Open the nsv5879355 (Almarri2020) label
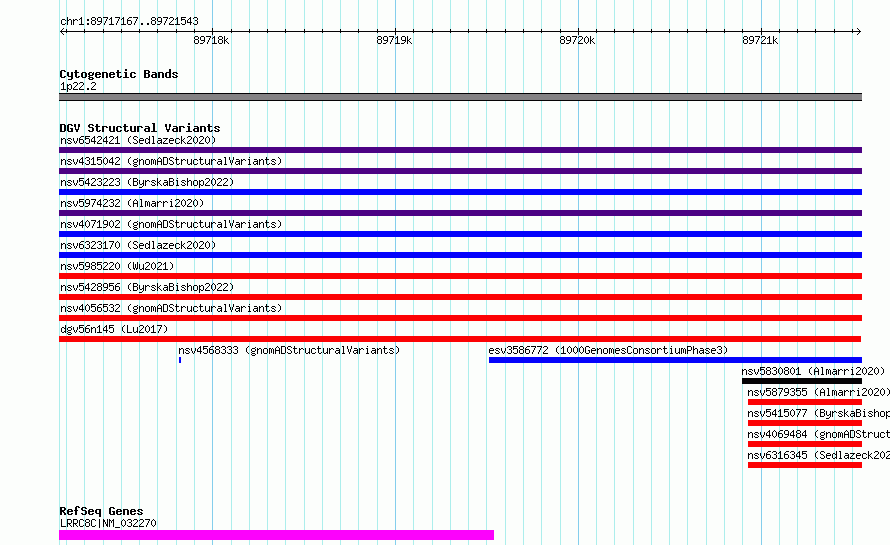890x545 pixels. 818,392
